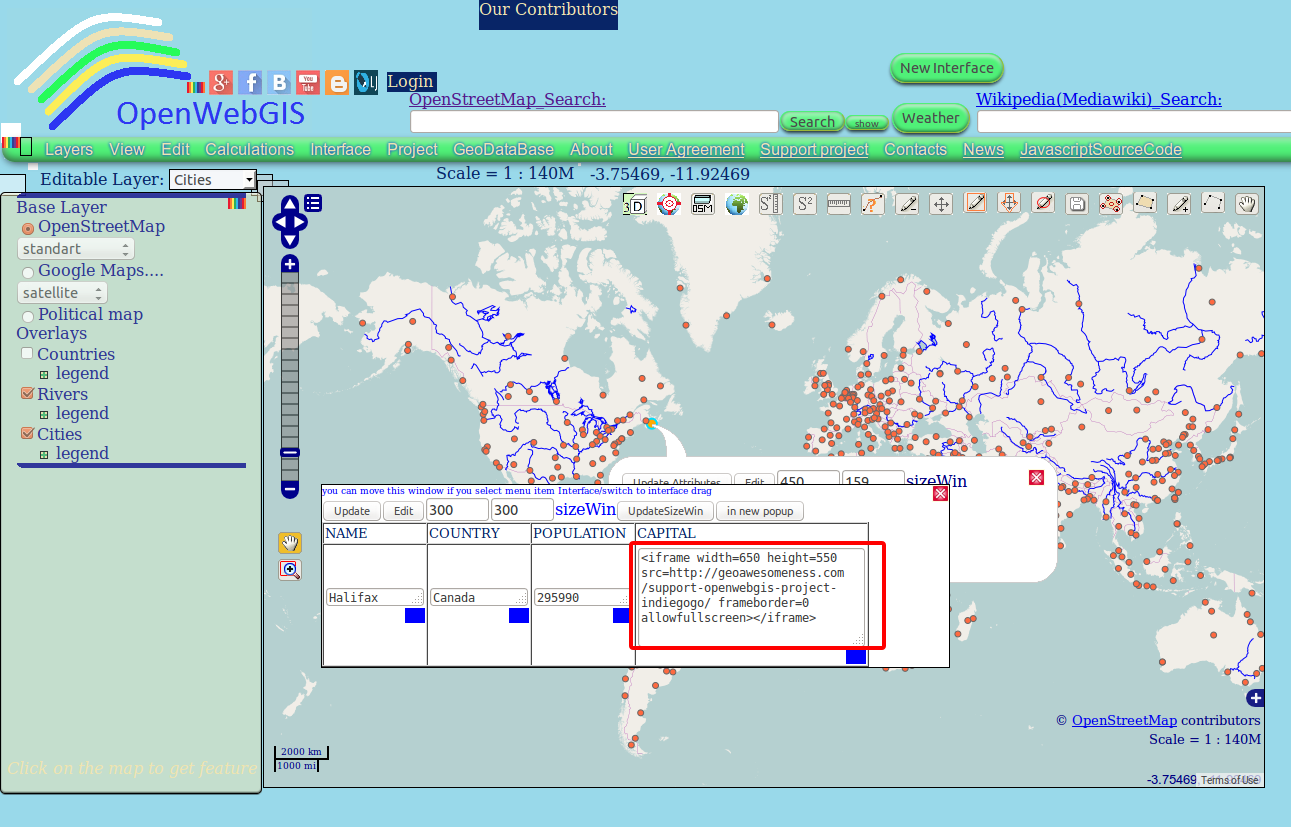Click the zoom in plus button
This screenshot has width=1291, height=827.
click(x=290, y=265)
